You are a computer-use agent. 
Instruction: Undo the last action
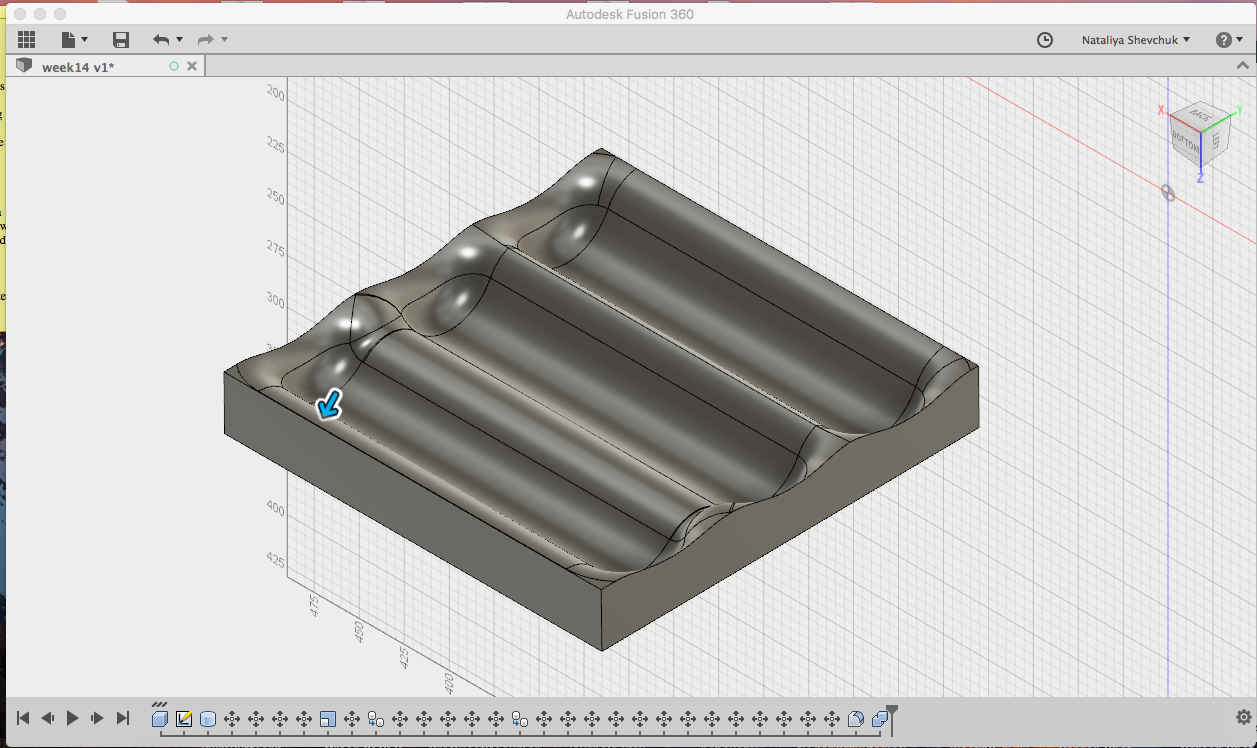(x=161, y=40)
